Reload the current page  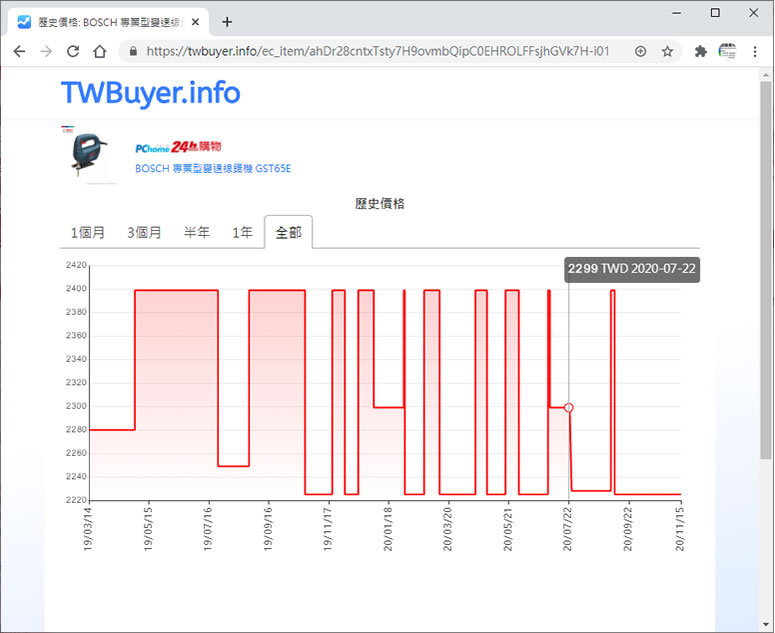click(x=72, y=51)
